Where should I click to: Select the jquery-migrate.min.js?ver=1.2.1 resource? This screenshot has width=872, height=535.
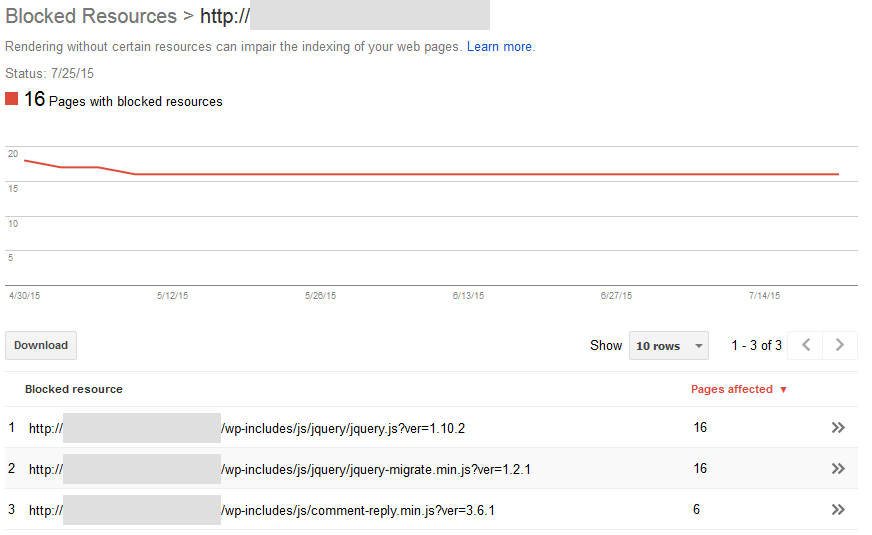point(375,469)
